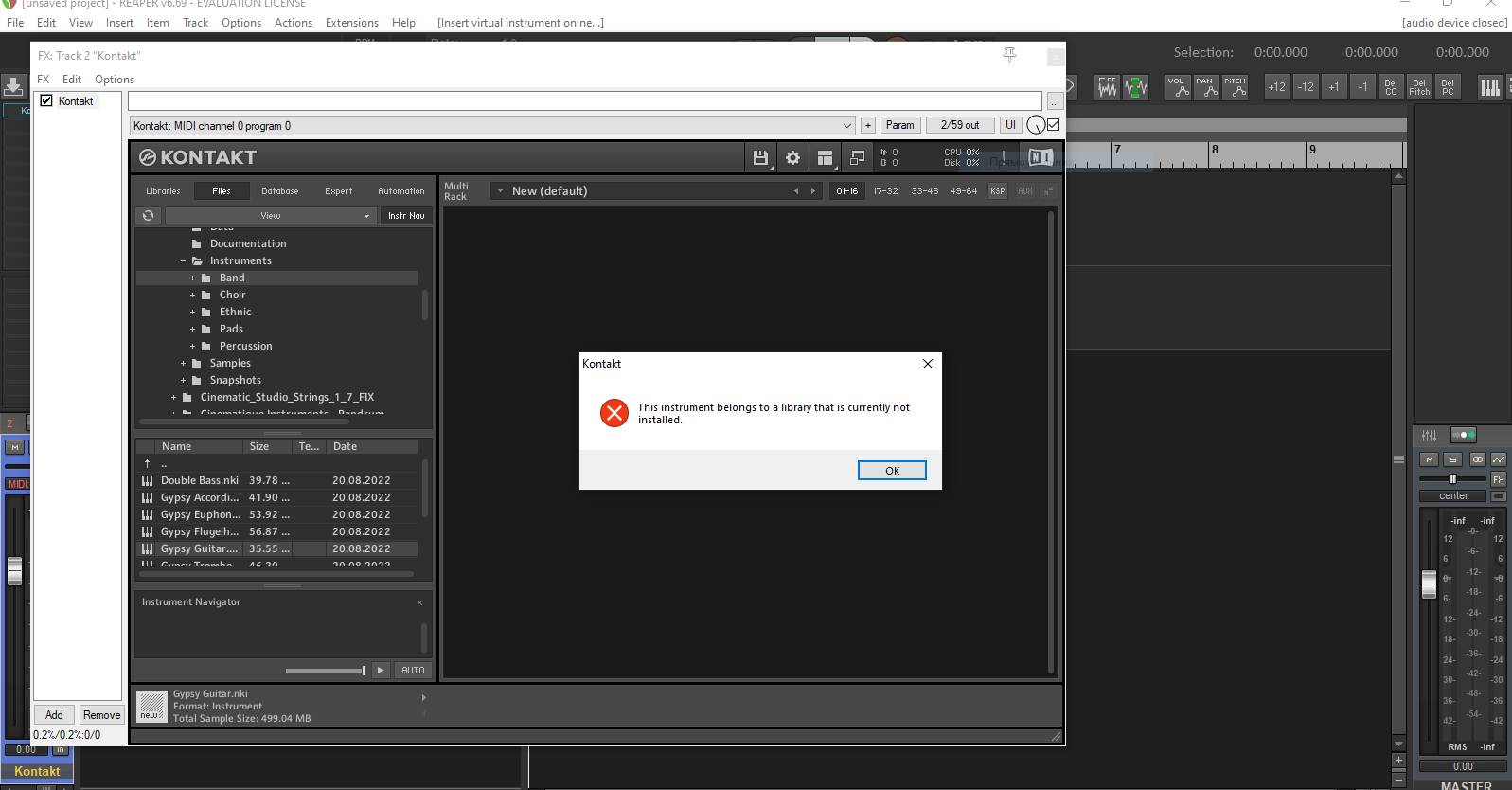The height and width of the screenshot is (790, 1512).
Task: Show the PITCH envelope in REAPER toolbar
Action: click(x=1235, y=87)
